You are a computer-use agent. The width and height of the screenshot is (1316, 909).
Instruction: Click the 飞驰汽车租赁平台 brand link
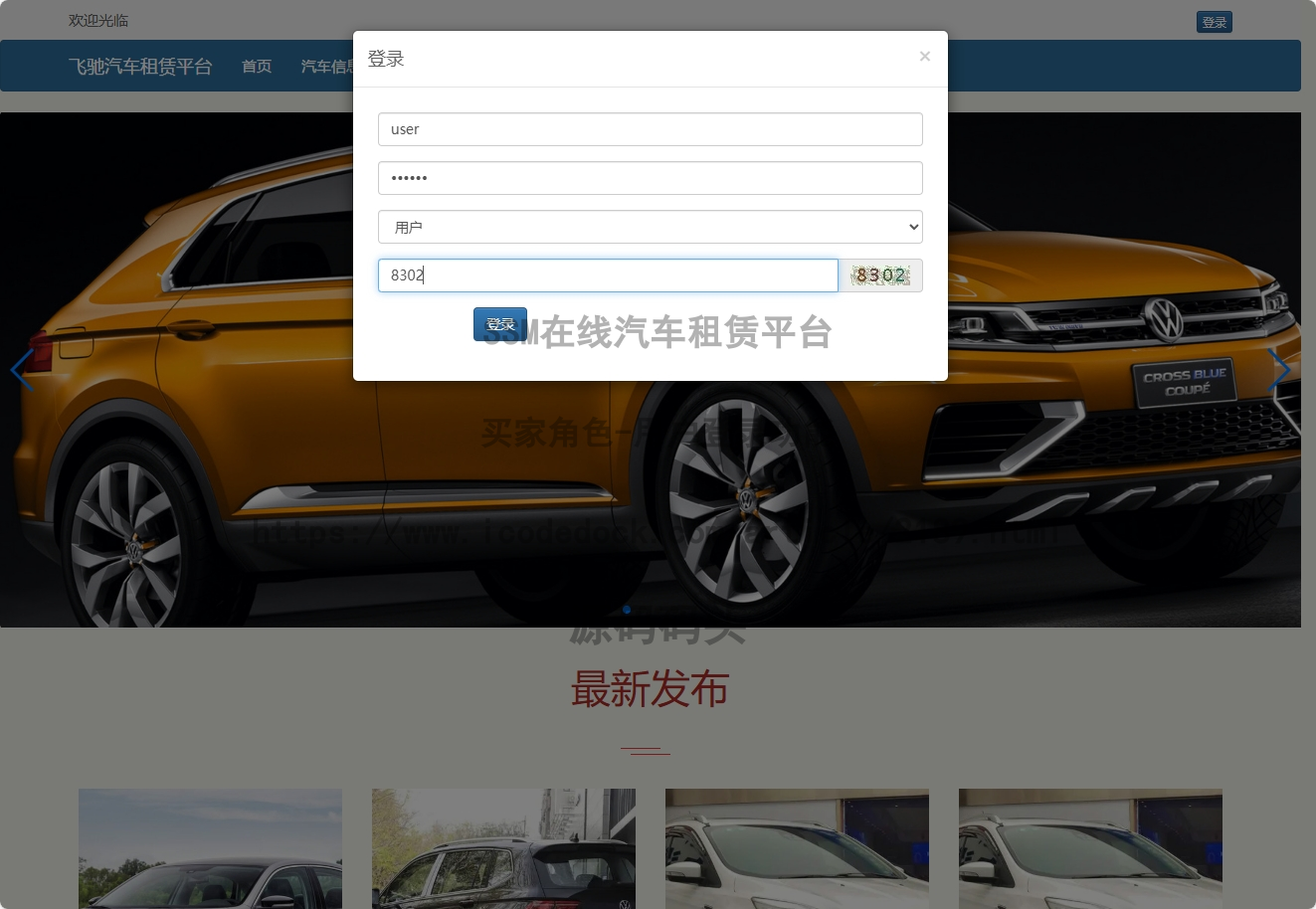pos(140,66)
